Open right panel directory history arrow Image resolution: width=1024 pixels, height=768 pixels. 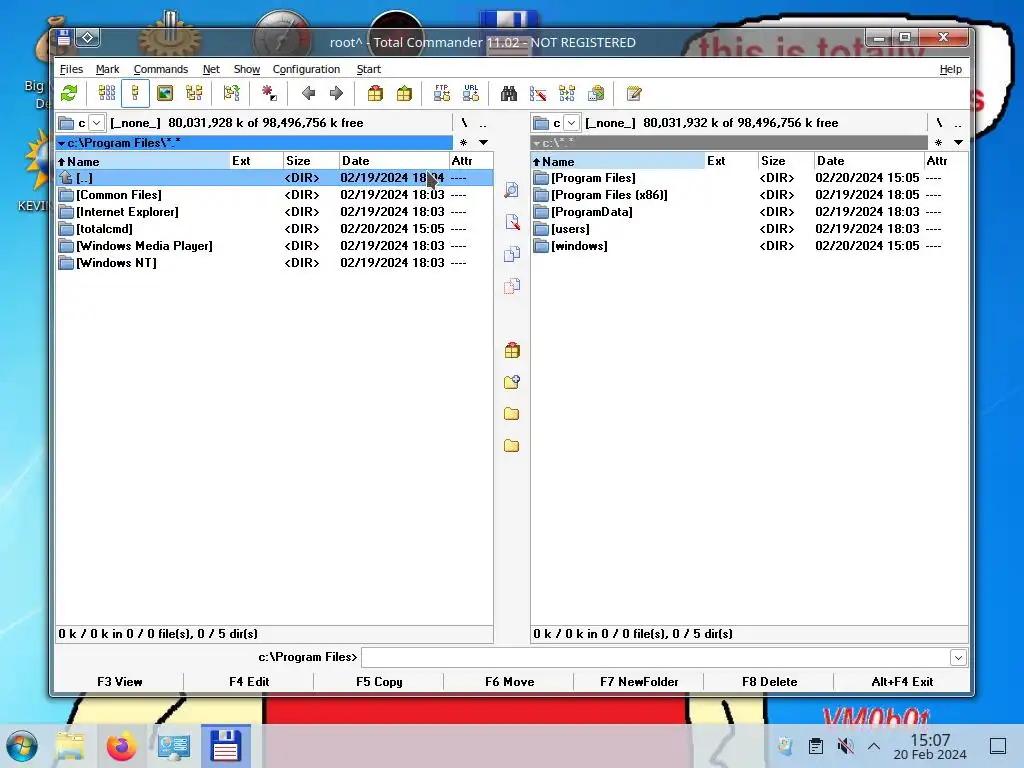[959, 142]
